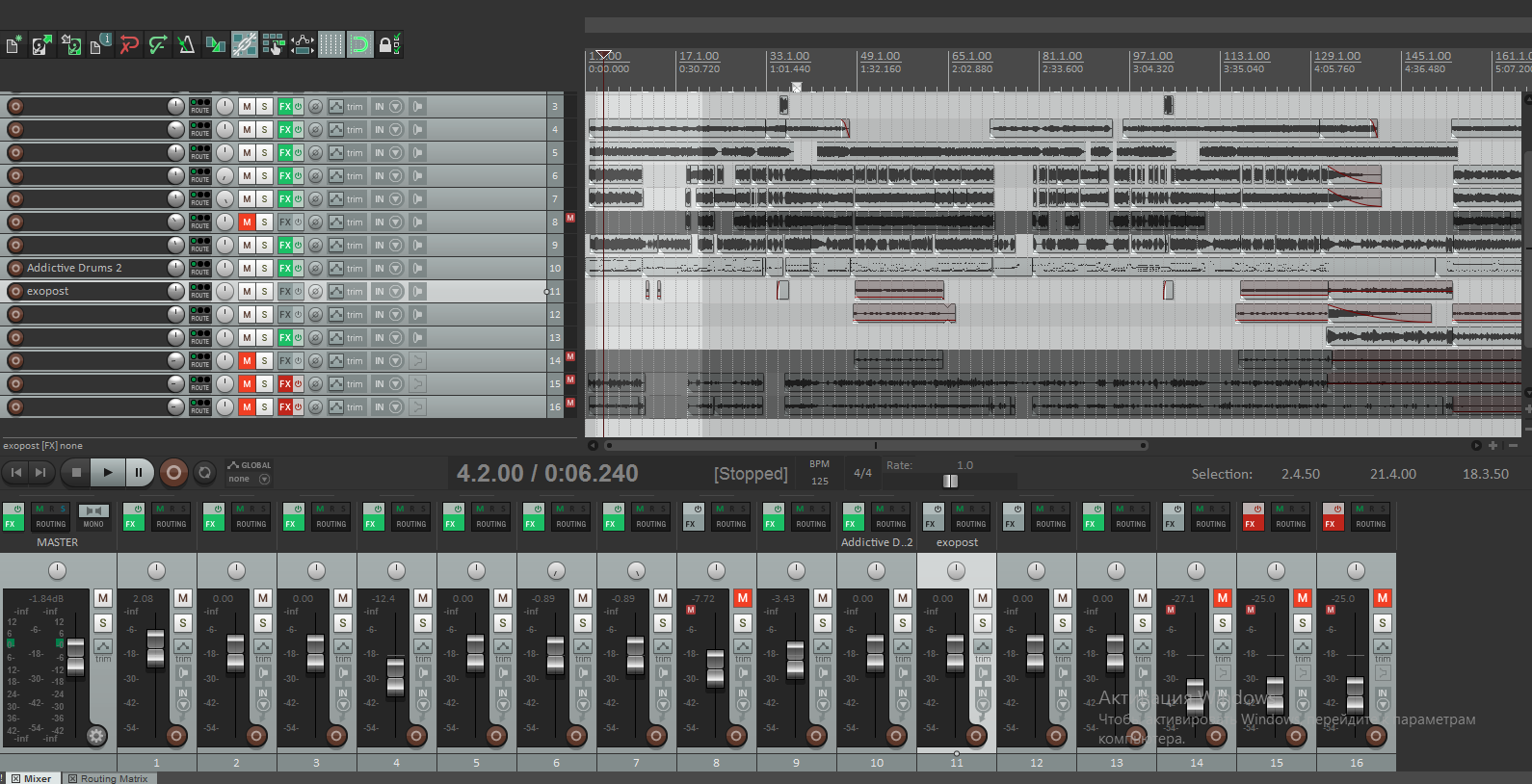Viewport: 1532px width, 784px height.
Task: Click the locking padlock toolbar icon
Action: click(389, 44)
